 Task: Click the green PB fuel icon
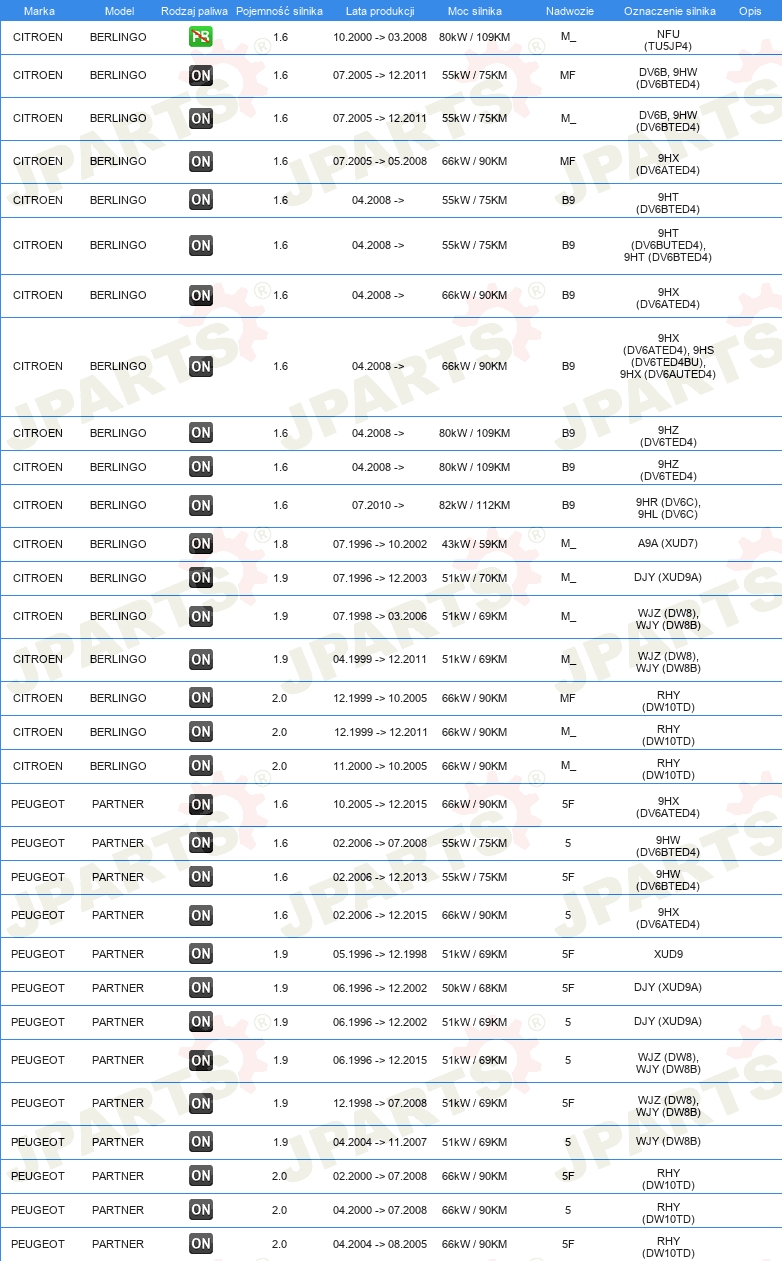point(201,37)
